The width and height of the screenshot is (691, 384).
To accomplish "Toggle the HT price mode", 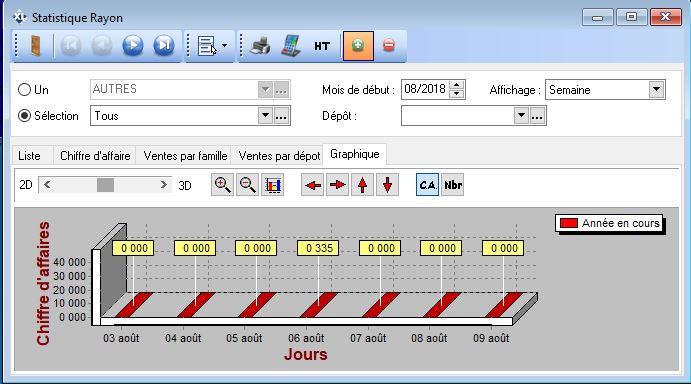I will 322,46.
